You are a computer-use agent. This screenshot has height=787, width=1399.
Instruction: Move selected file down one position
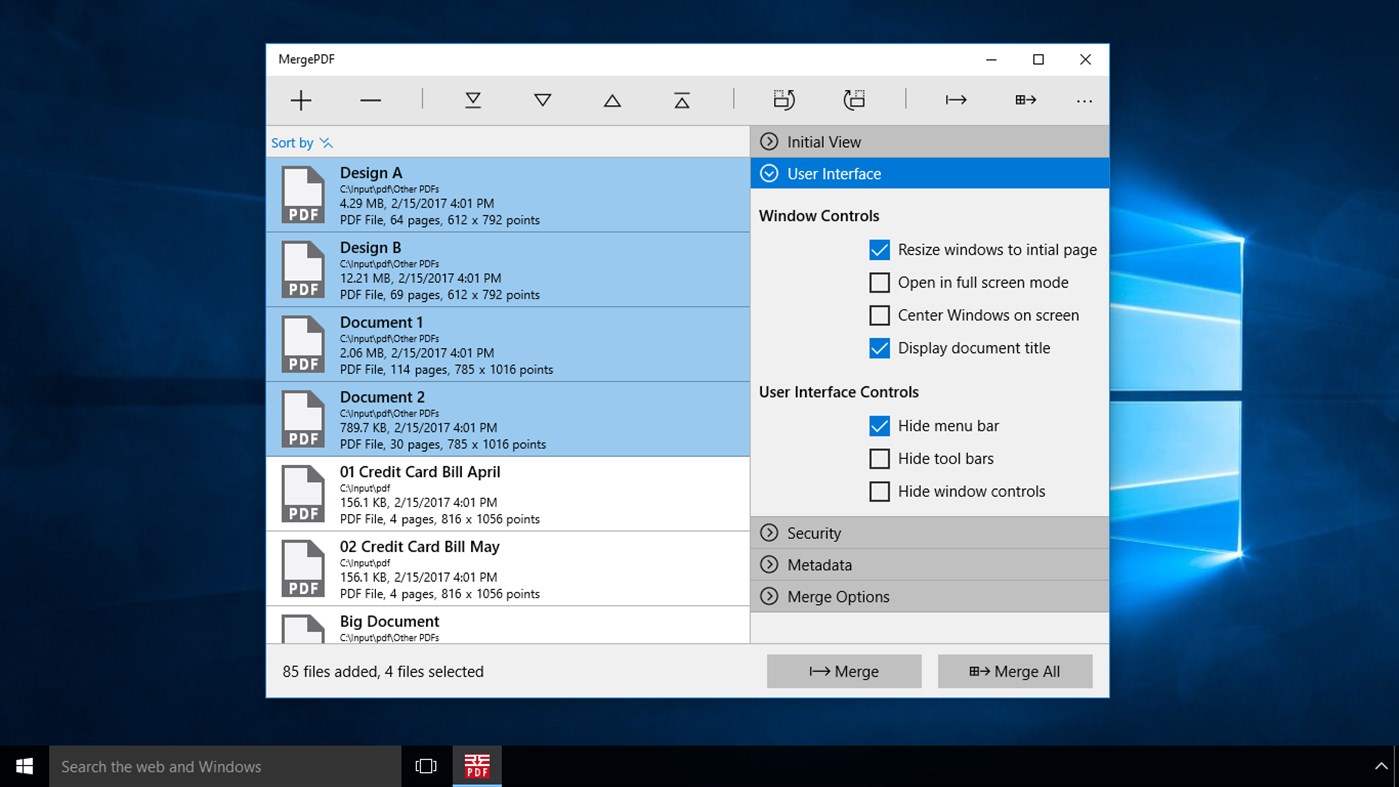coord(542,99)
